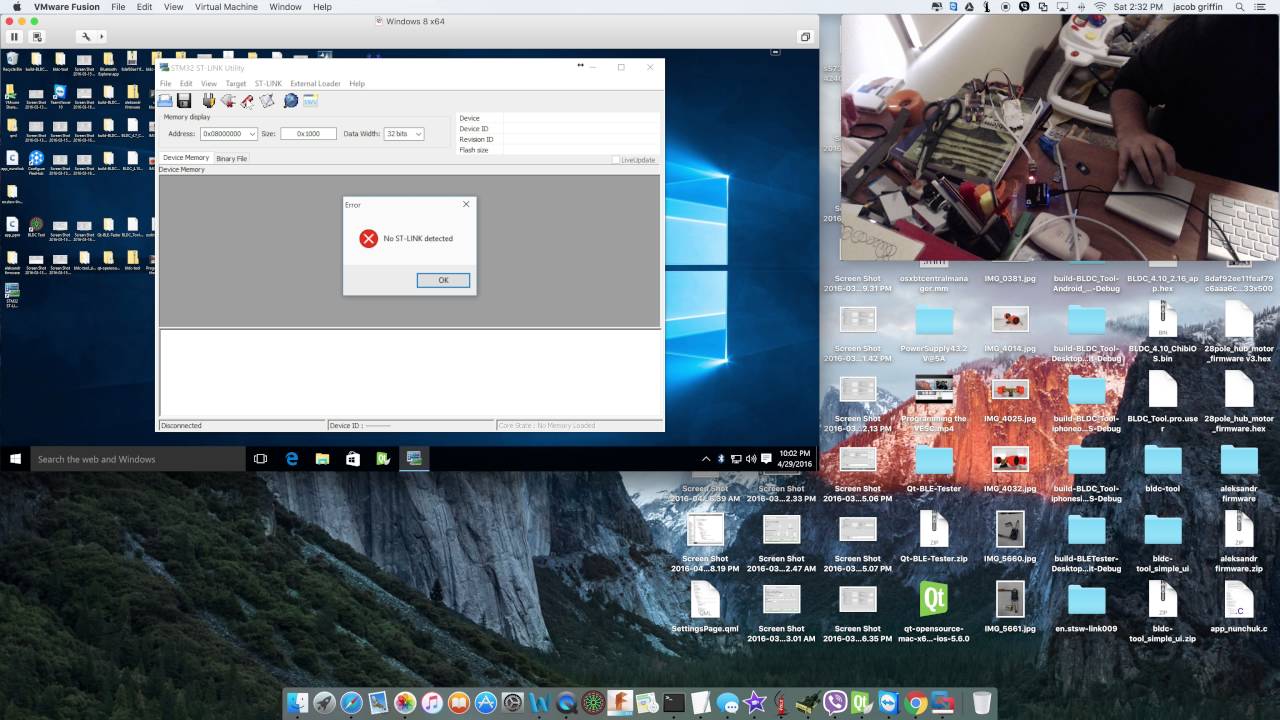Open Task View on Windows taskbar
Screen dimensions: 1280x720
tap(261, 459)
